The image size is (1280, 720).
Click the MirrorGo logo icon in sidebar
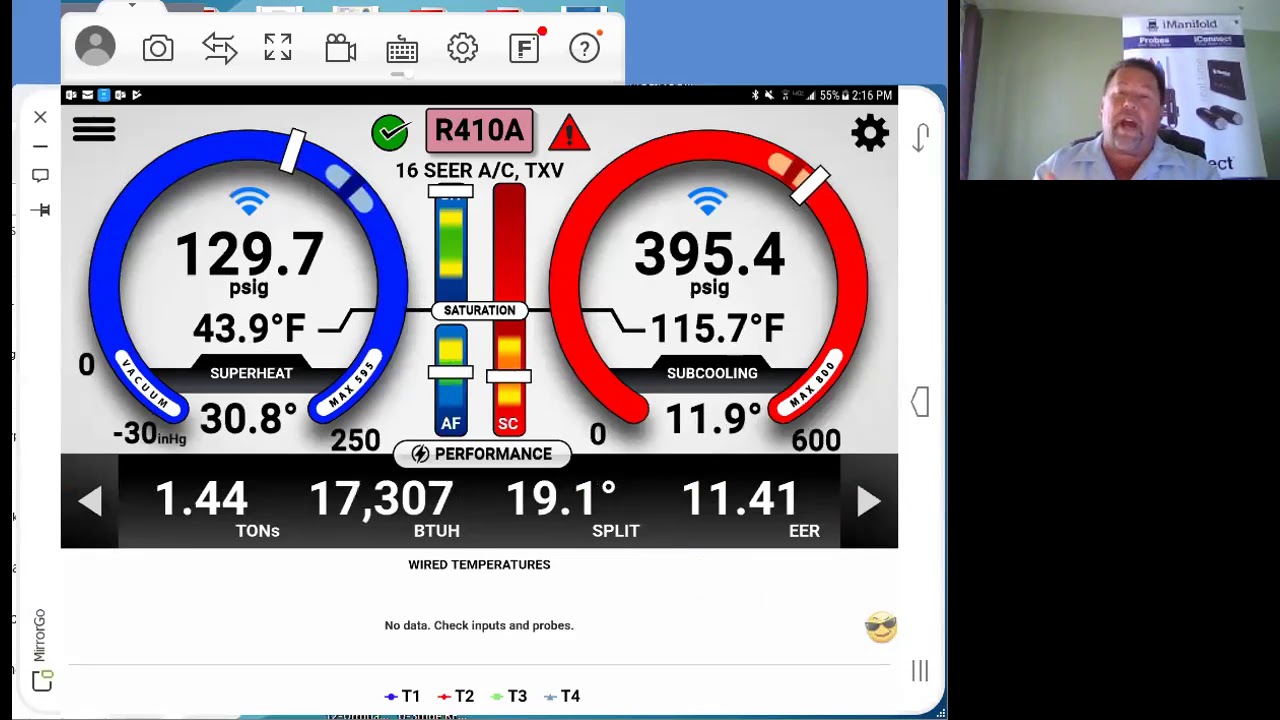pos(40,681)
